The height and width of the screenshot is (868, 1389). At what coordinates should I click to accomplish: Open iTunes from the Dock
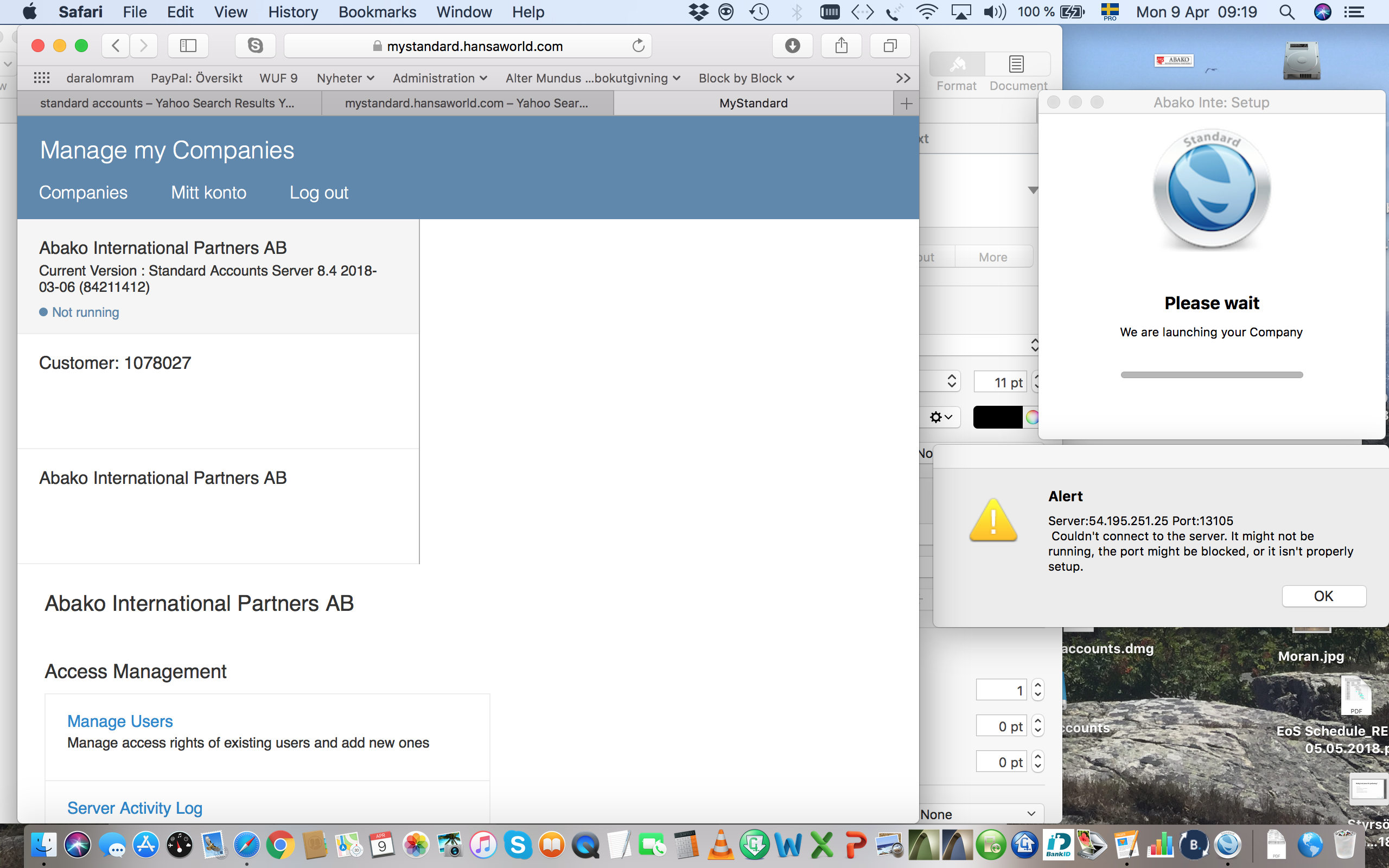tap(483, 845)
